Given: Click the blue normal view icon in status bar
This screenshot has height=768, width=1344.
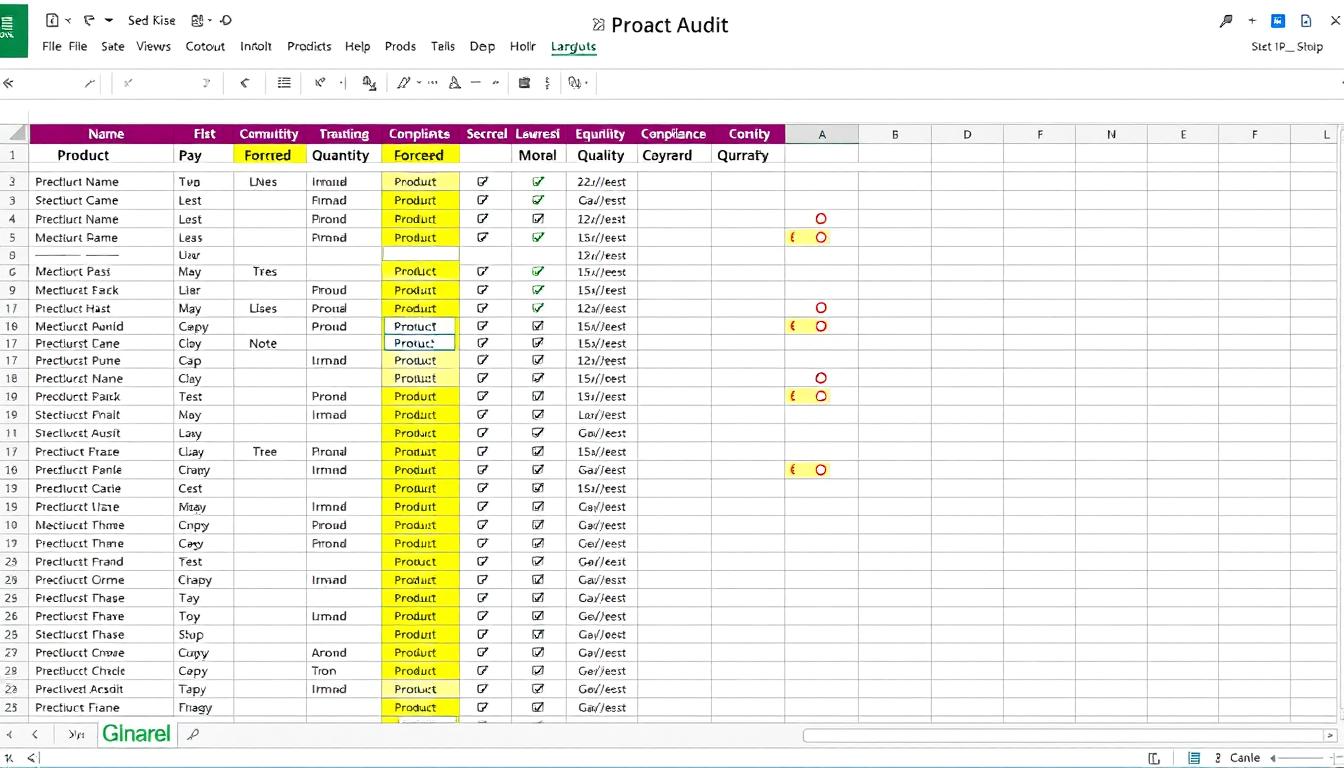Looking at the screenshot, I should tap(1194, 758).
